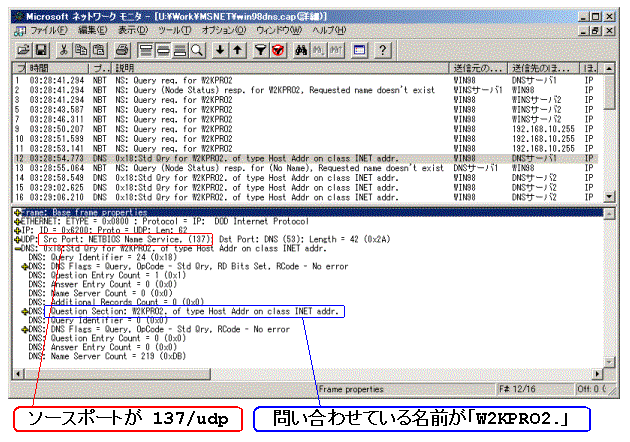This screenshot has width=630, height=442.
Task: Click the 送信元の... column header
Action: coord(478,68)
